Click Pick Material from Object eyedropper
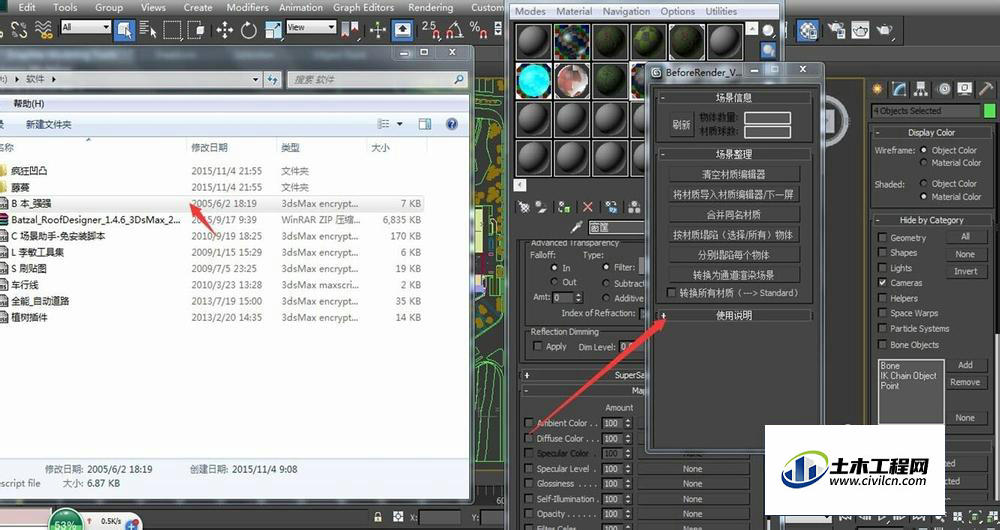The width and height of the screenshot is (1000, 530). coord(577,227)
